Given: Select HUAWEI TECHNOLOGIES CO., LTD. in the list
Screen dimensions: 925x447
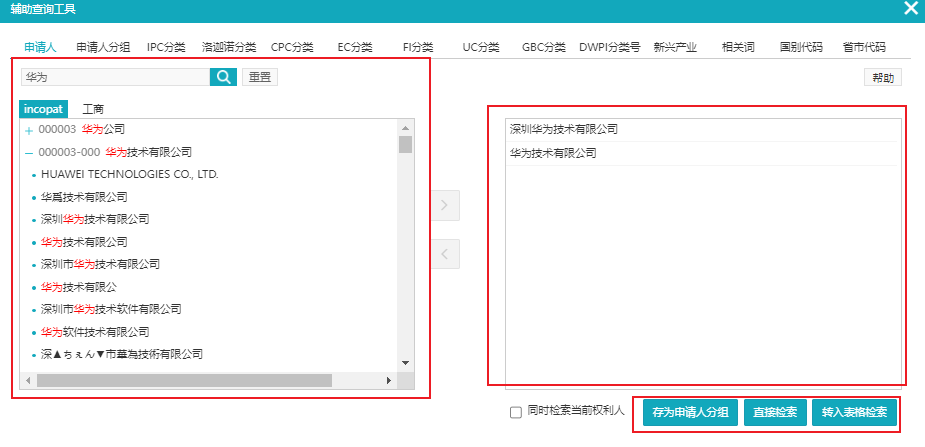Looking at the screenshot, I should coord(130,175).
